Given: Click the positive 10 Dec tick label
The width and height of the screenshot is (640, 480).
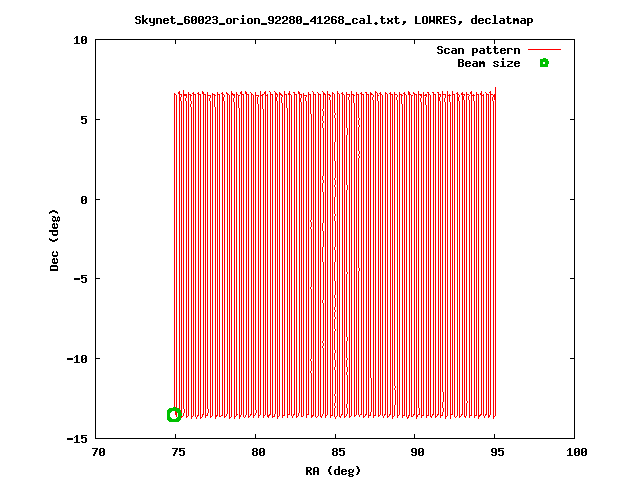Looking at the screenshot, I should coord(80,40).
